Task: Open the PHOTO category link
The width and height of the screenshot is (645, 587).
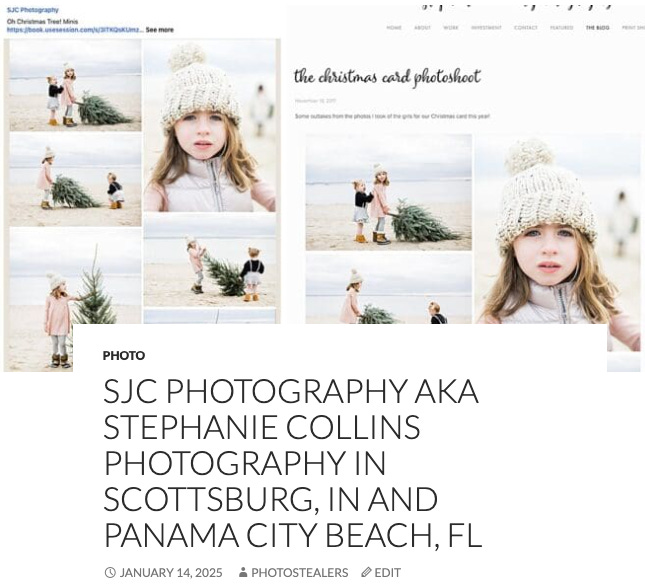Action: (123, 355)
